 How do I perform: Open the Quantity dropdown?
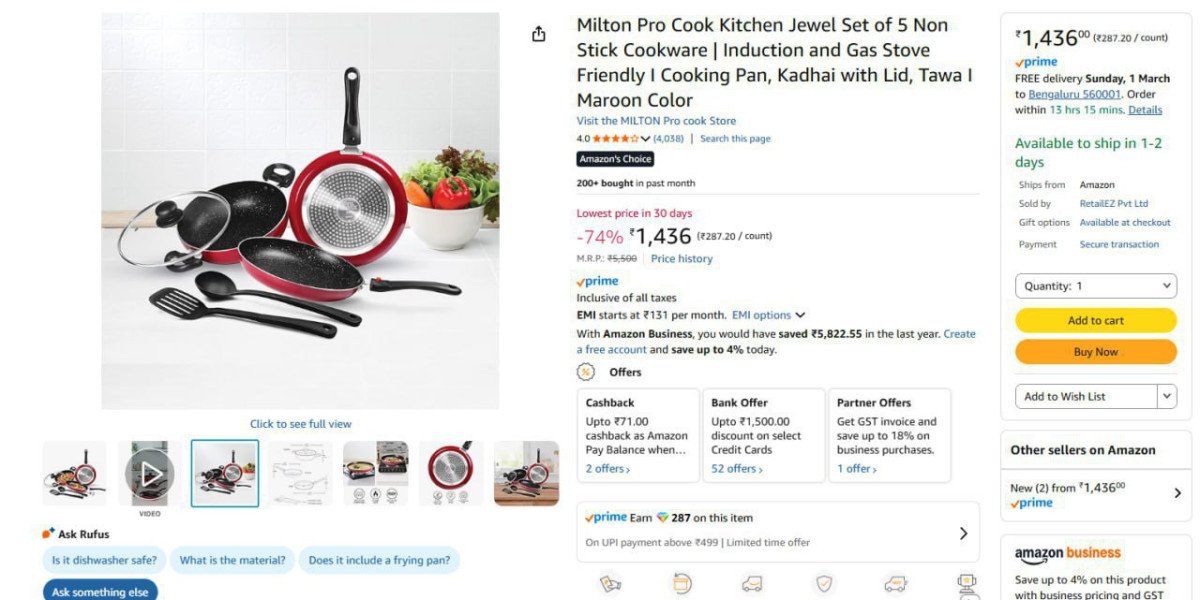coord(1095,286)
